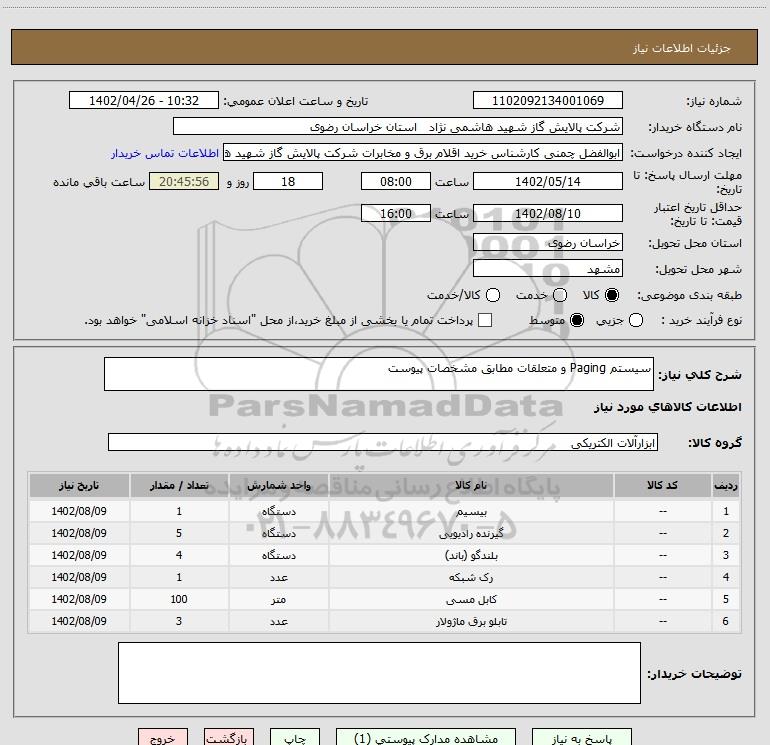Click the buyer organization name field

pos(398,126)
